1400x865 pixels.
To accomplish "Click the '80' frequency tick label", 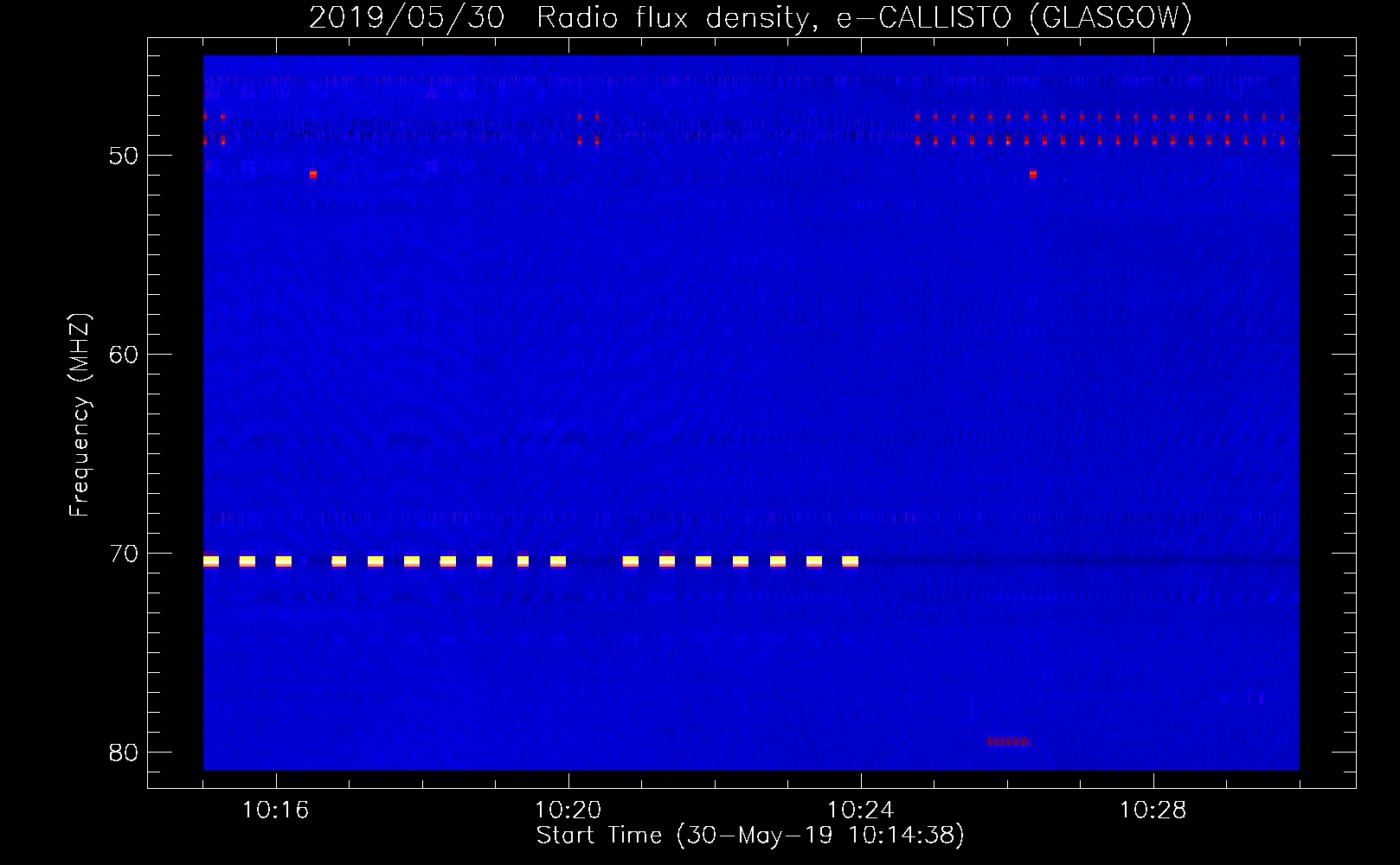I will click(124, 753).
